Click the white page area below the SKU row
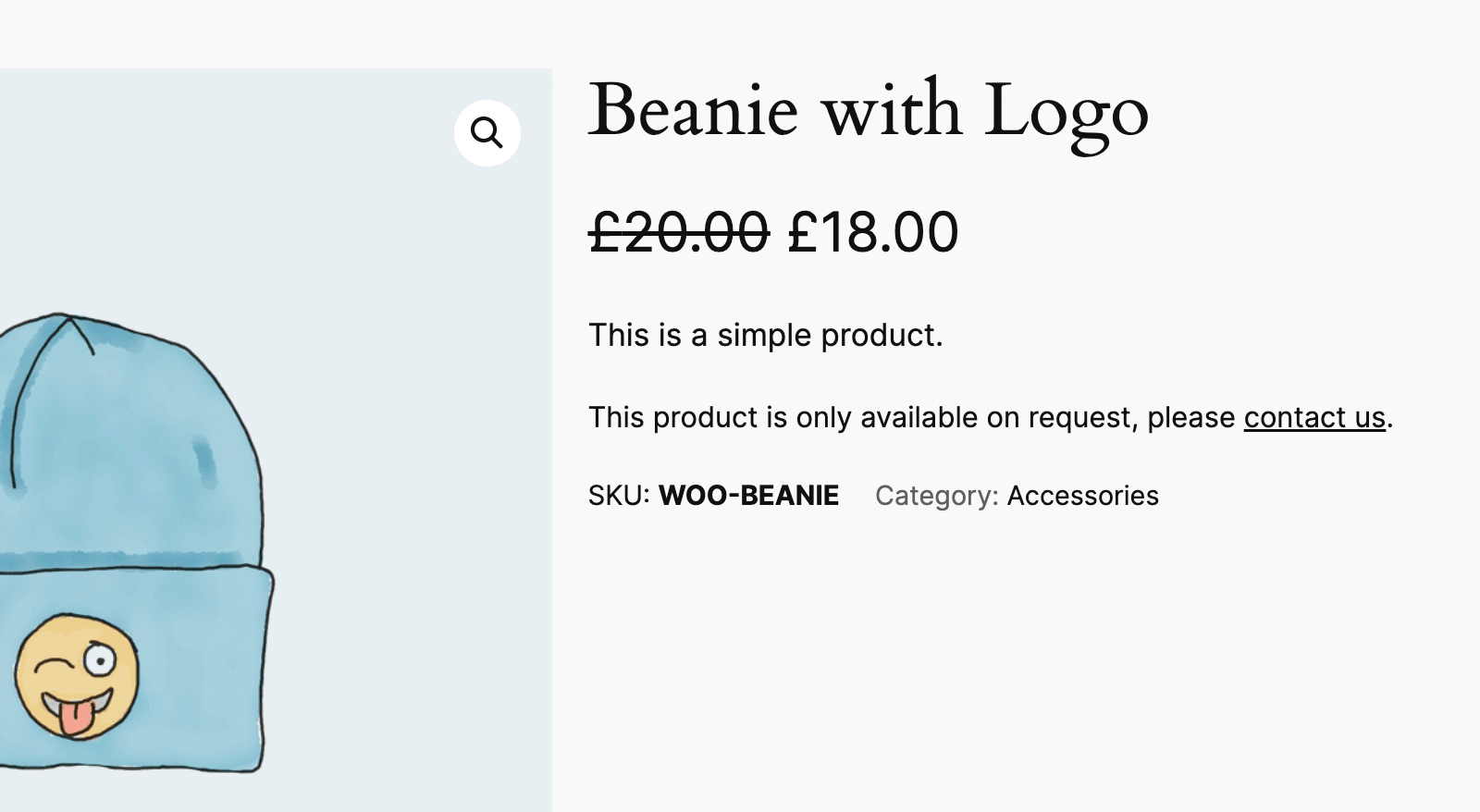Image resolution: width=1480 pixels, height=812 pixels. pos(1017,647)
